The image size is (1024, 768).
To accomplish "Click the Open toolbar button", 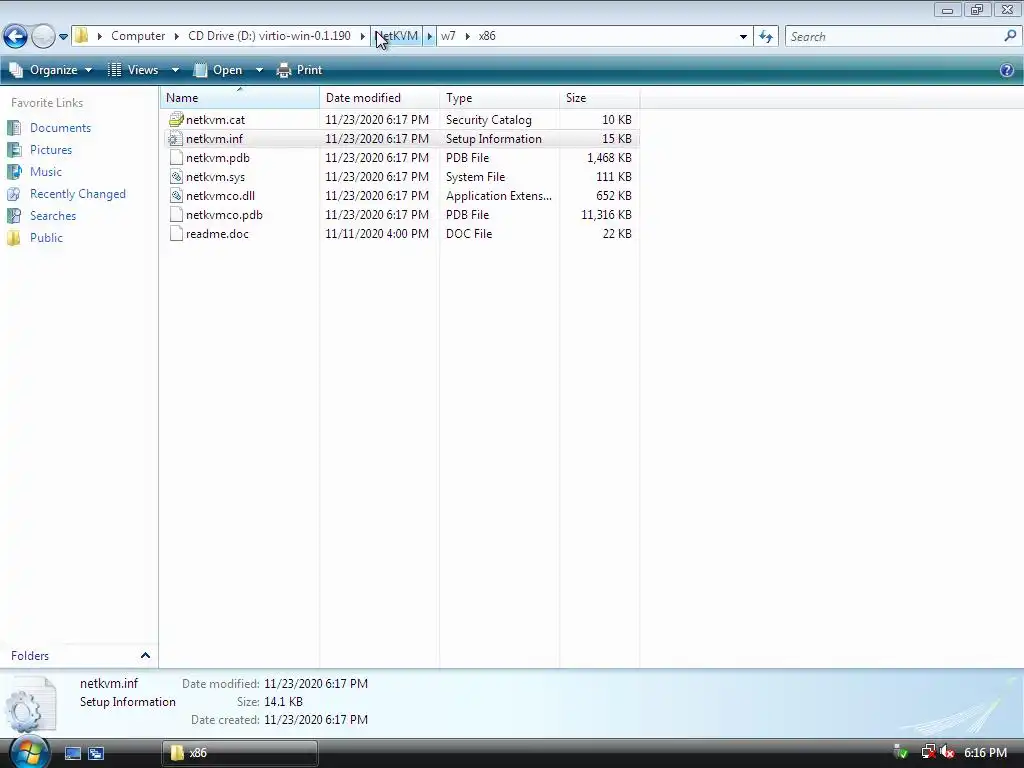I will [219, 70].
